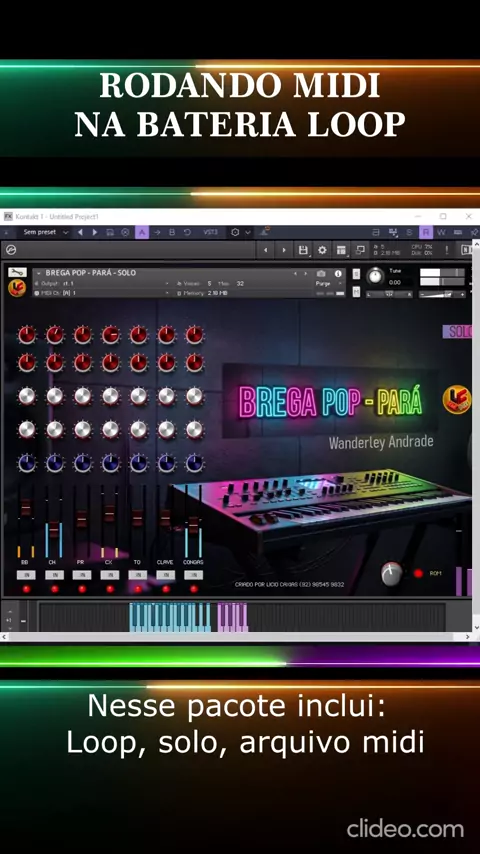This screenshot has height=854, width=480.
Task: Go to next preset arrow in wrapper toolbar
Action: 95,232
